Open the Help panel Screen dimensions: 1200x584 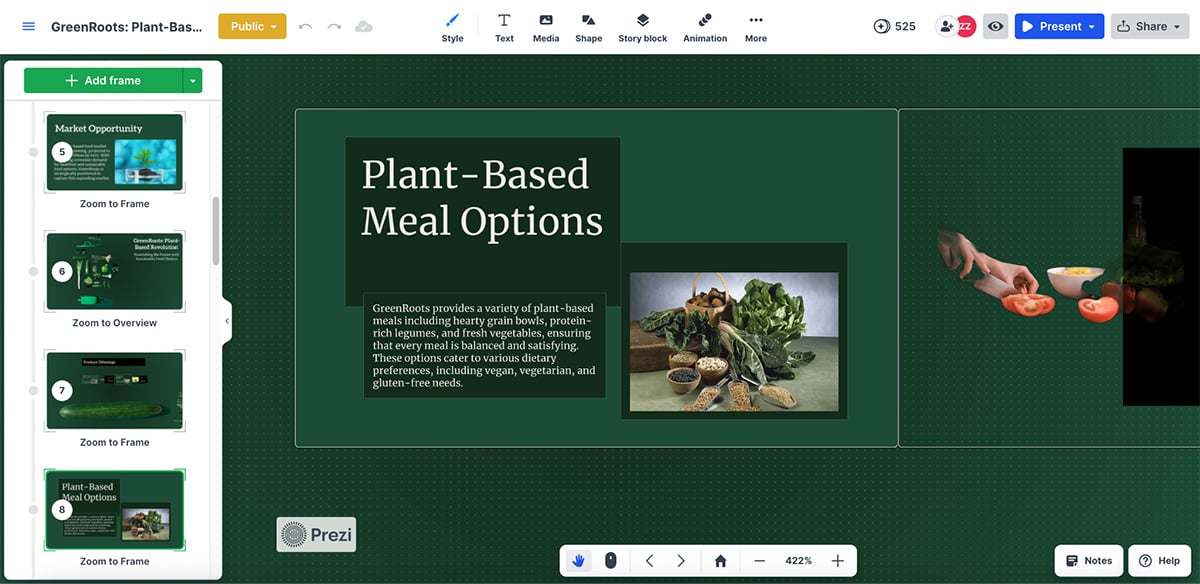(1159, 560)
